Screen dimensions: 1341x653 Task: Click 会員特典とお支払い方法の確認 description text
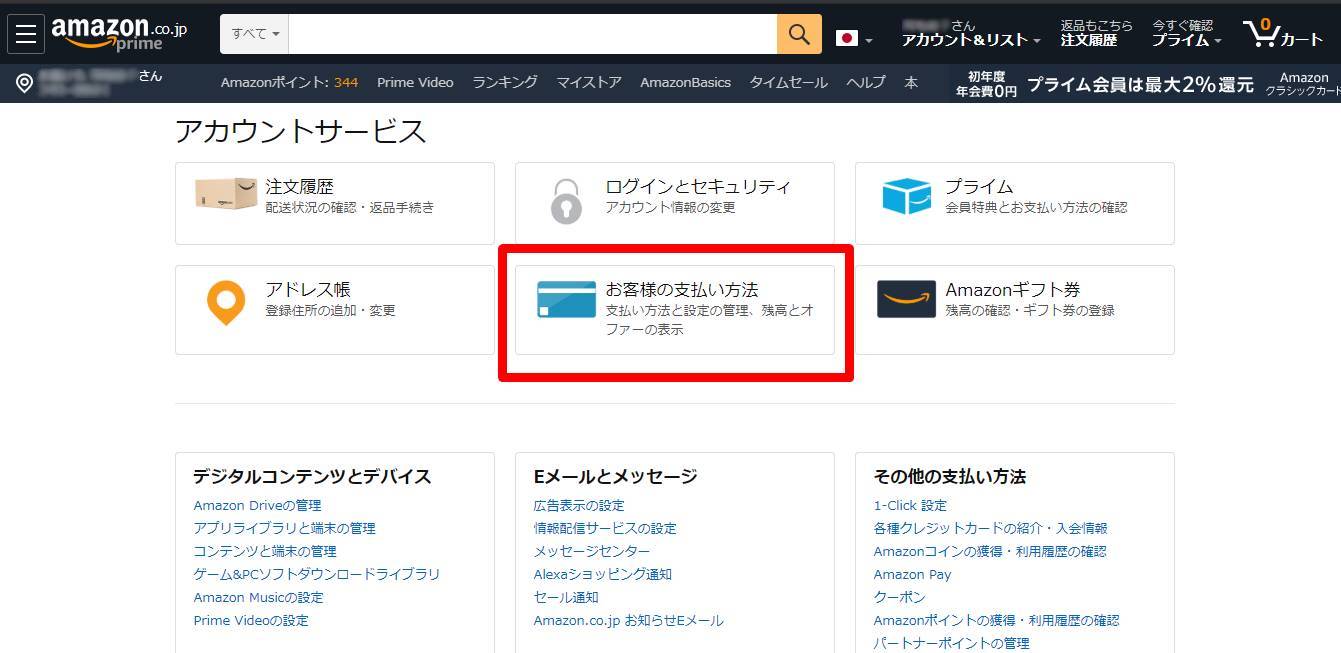coord(1036,208)
